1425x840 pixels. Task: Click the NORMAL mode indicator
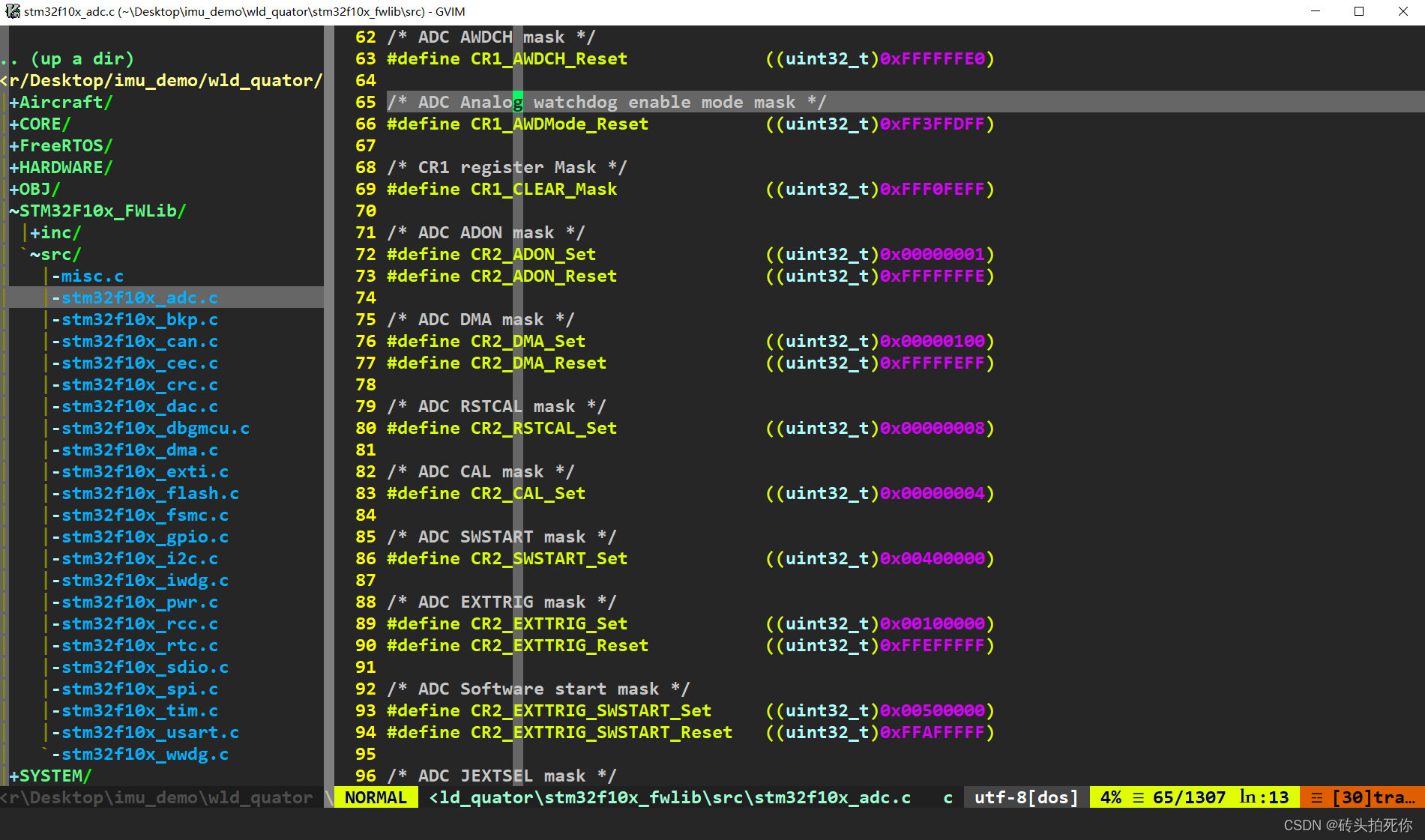tap(376, 797)
